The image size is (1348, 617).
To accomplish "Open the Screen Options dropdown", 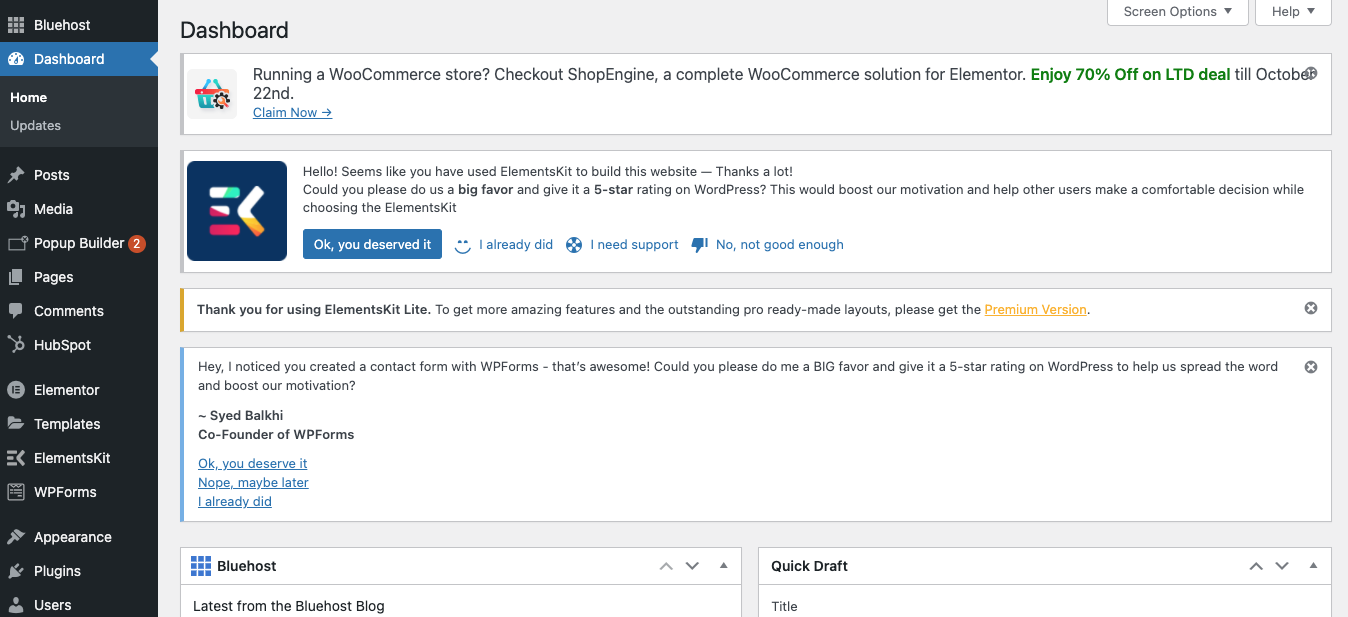I will (x=1177, y=12).
